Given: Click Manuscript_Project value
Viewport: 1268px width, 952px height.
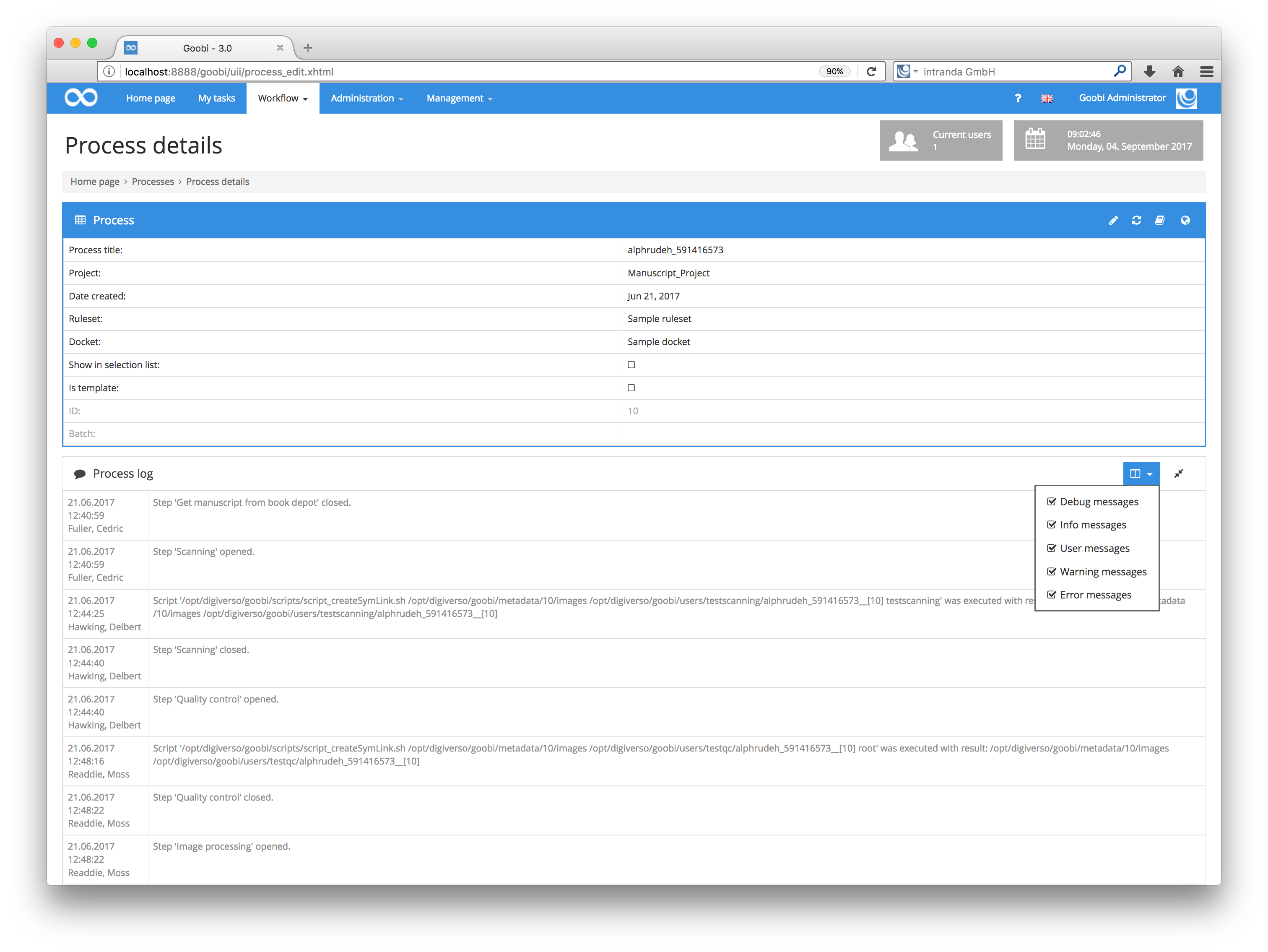Looking at the screenshot, I should tap(668, 273).
